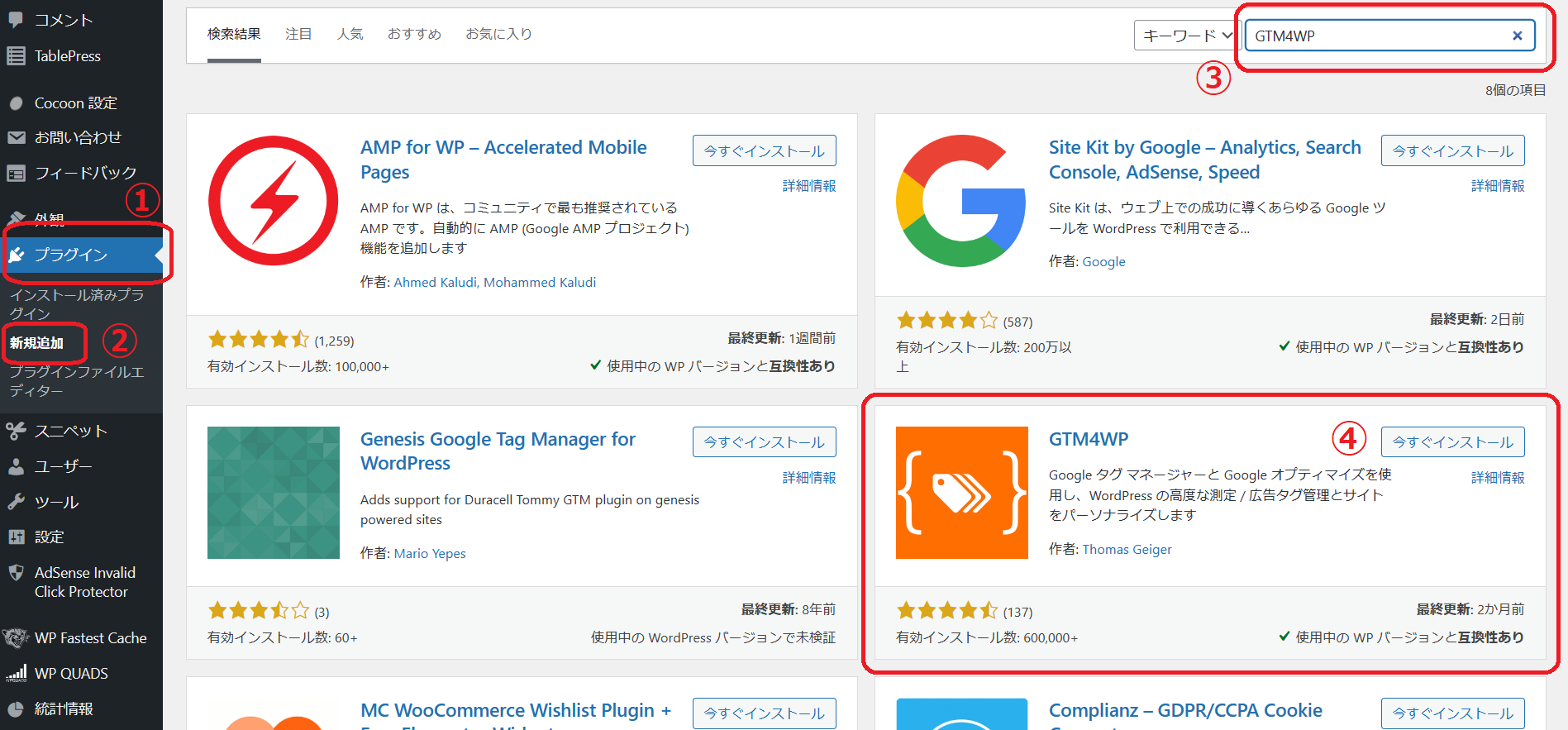Click the ツール wrench icon
Viewport: 1568px width, 730px height.
pos(16,502)
